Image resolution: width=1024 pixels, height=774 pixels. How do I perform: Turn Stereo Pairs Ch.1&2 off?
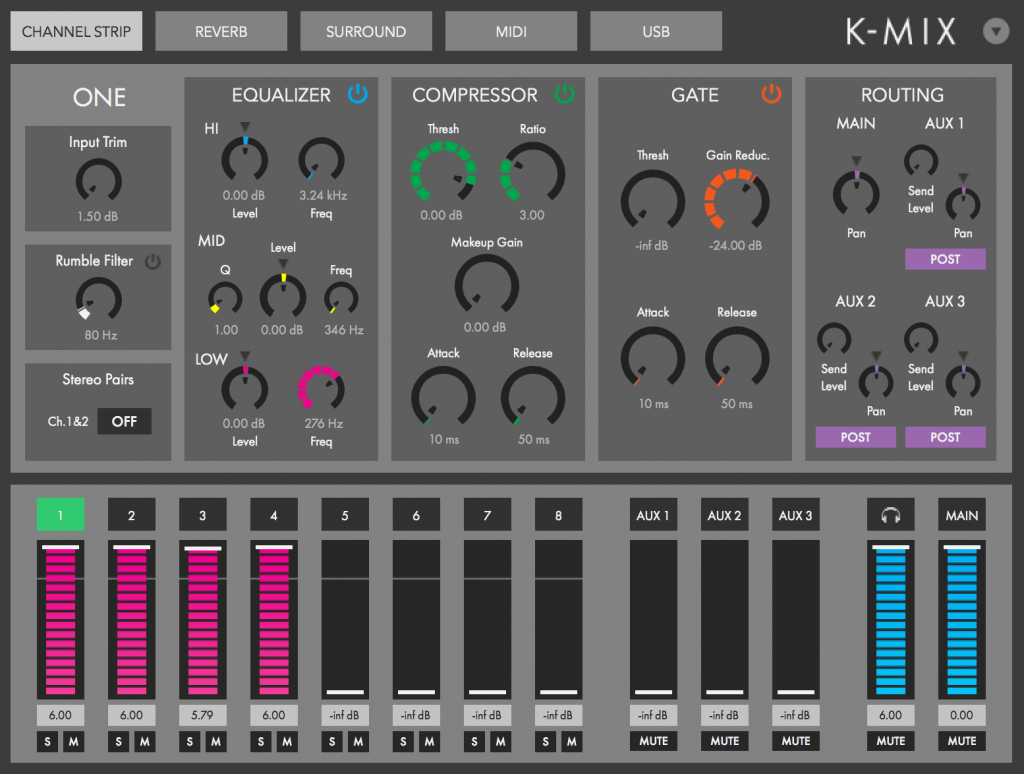click(x=123, y=421)
